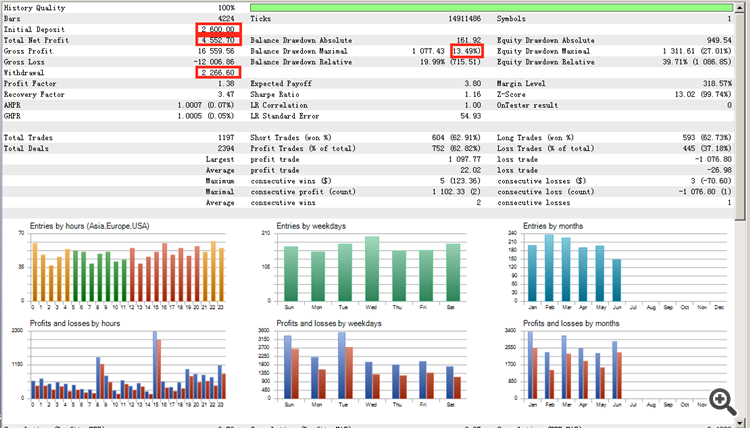750x428 pixels.
Task: Select Balance Drawdown Maximal percent 13.49%
Action: coord(467,51)
